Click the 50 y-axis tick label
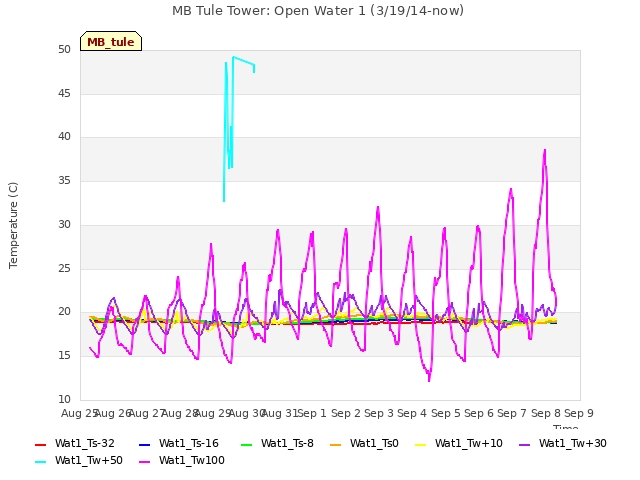 point(64,50)
